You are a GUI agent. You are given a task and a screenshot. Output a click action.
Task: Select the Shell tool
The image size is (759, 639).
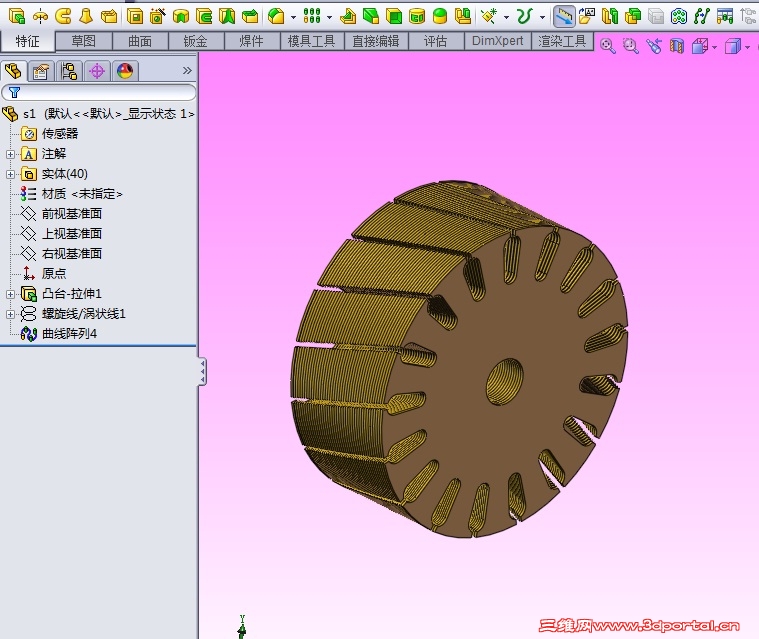click(x=394, y=16)
